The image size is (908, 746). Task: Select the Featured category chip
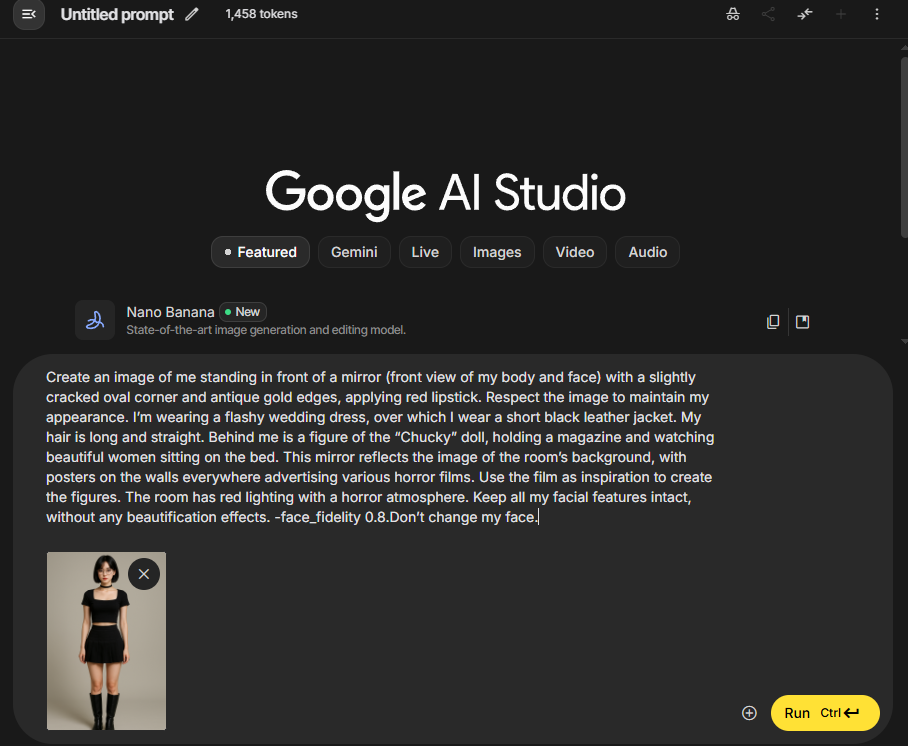260,252
